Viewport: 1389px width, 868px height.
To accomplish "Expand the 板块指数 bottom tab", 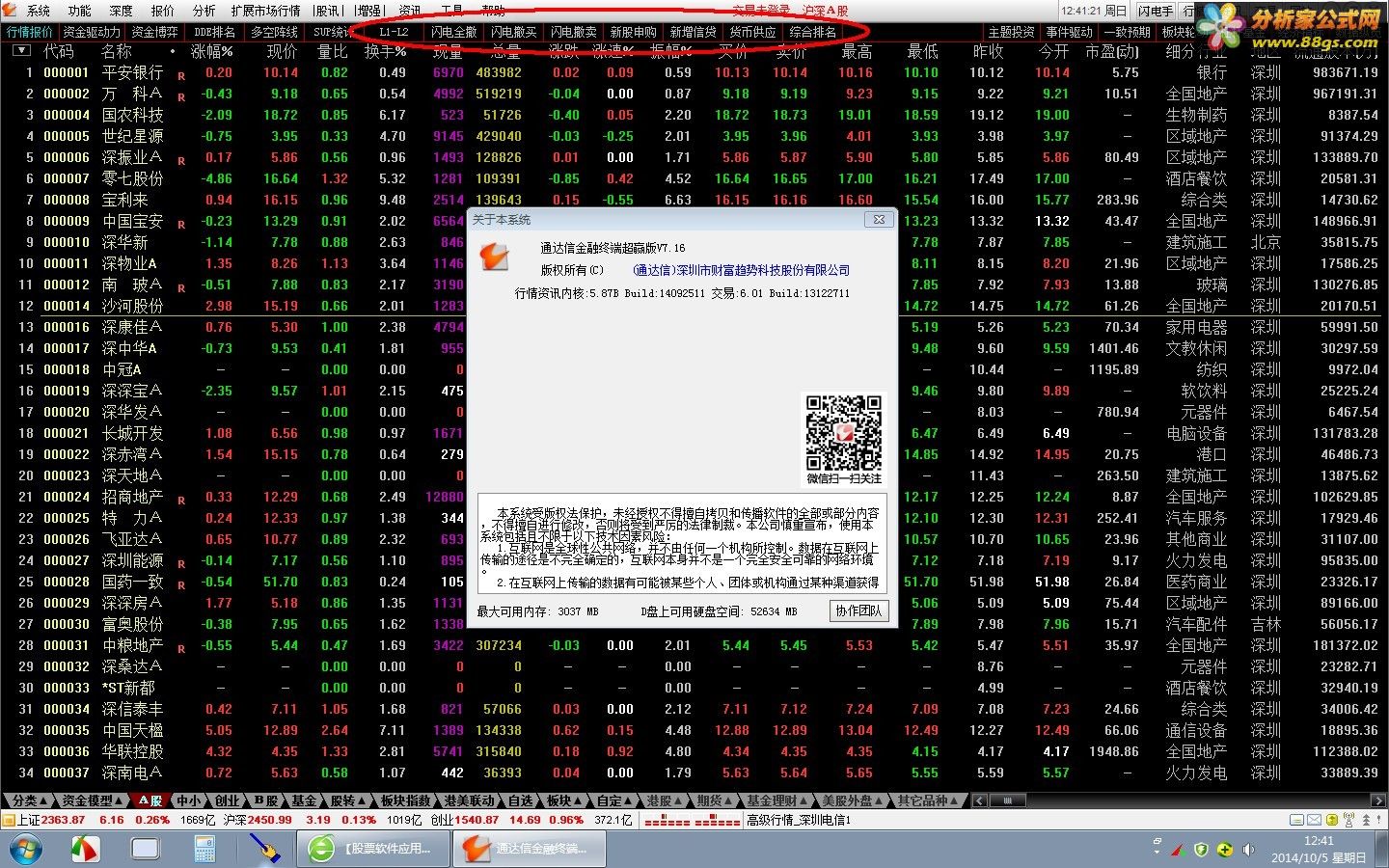I will point(406,800).
